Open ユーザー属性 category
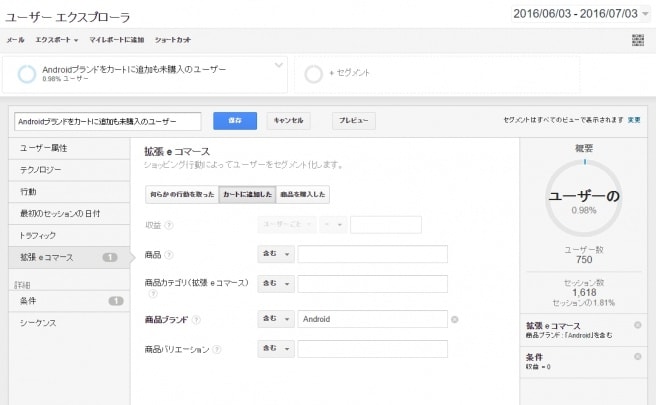Viewport: 656px width, 405px height. click(69, 148)
